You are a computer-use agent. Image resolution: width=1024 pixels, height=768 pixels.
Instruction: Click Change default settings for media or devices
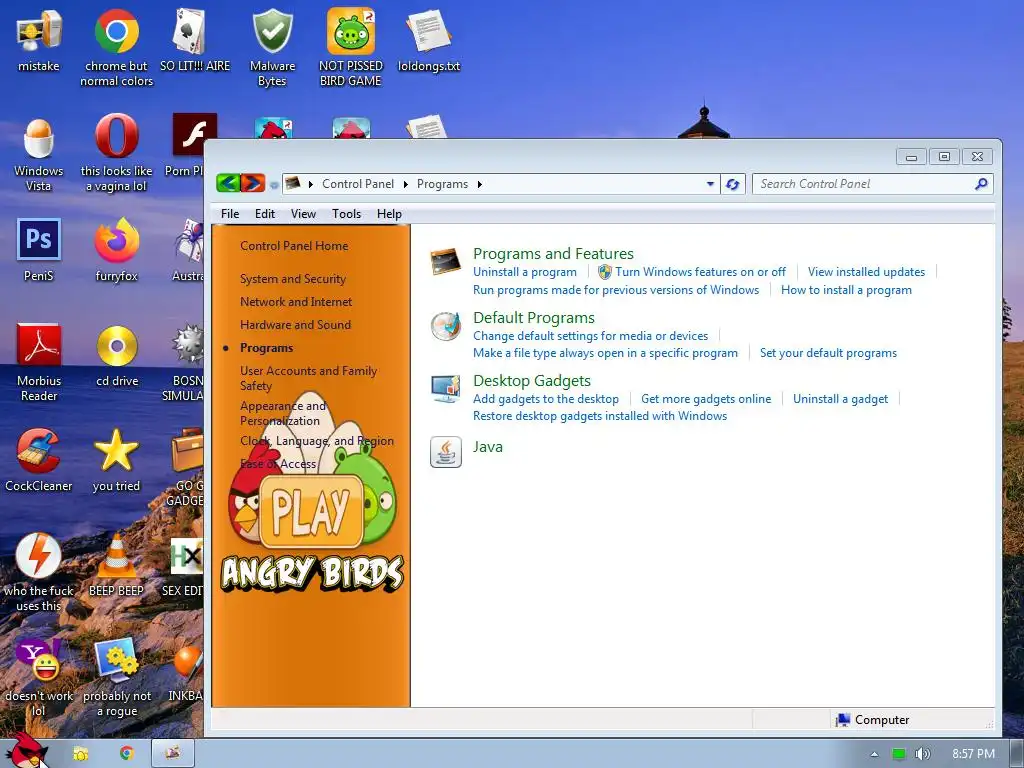(x=590, y=336)
